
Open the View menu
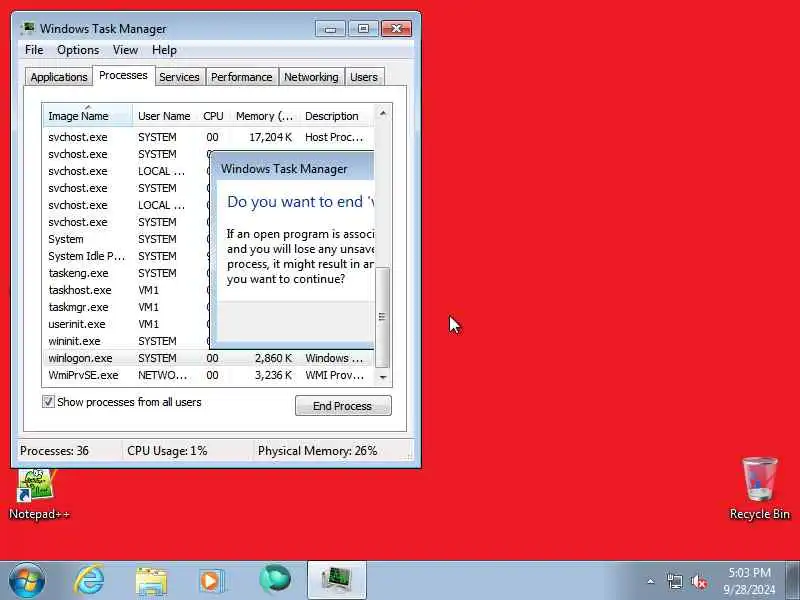coord(125,50)
